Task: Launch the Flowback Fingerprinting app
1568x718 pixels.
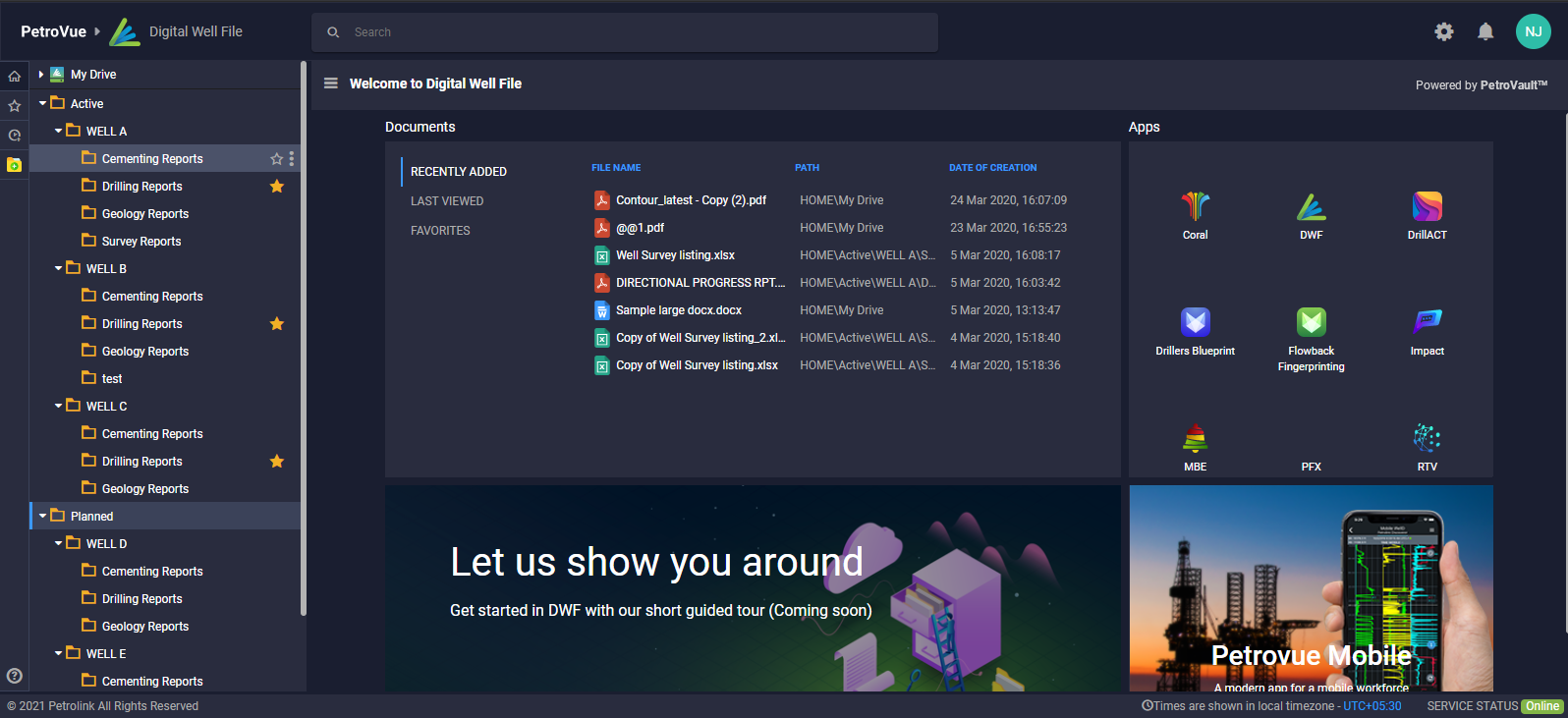Action: click(x=1311, y=323)
